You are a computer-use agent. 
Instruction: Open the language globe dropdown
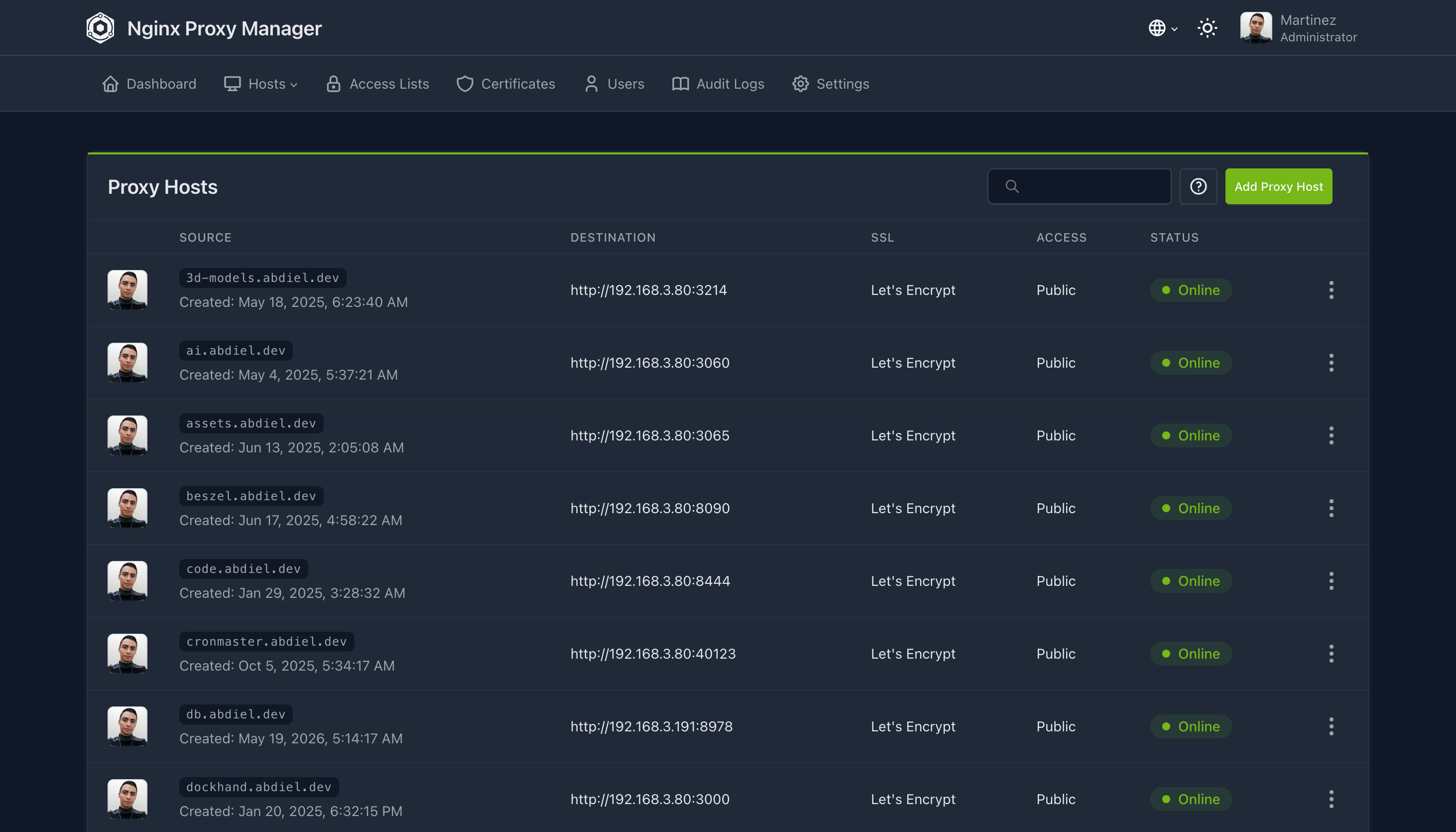point(1163,27)
